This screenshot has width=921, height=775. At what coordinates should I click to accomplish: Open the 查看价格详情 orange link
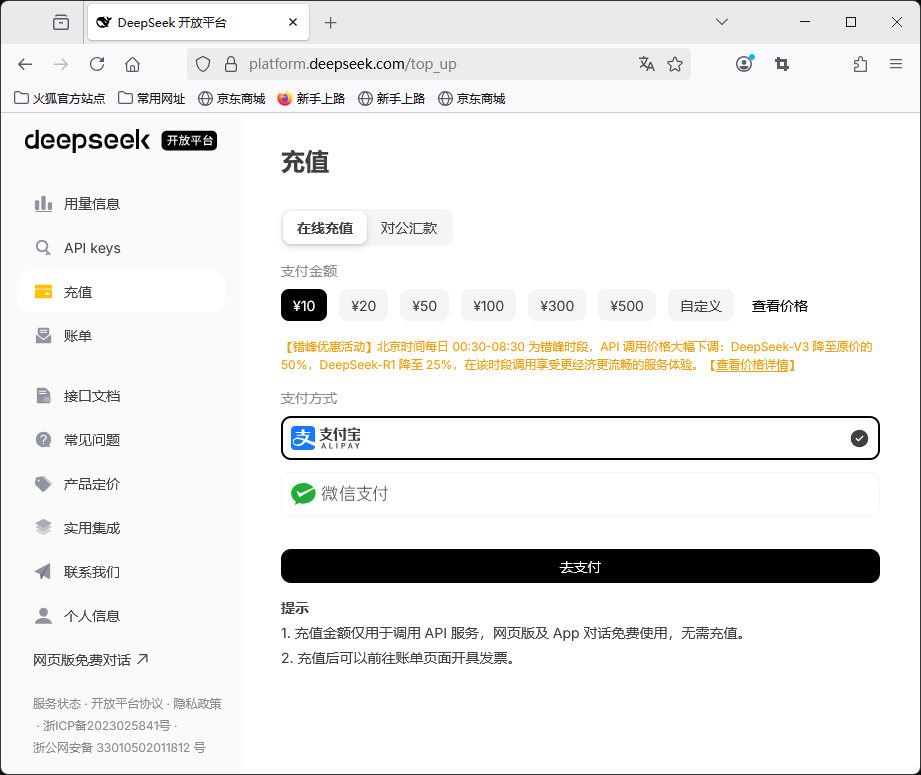click(752, 365)
